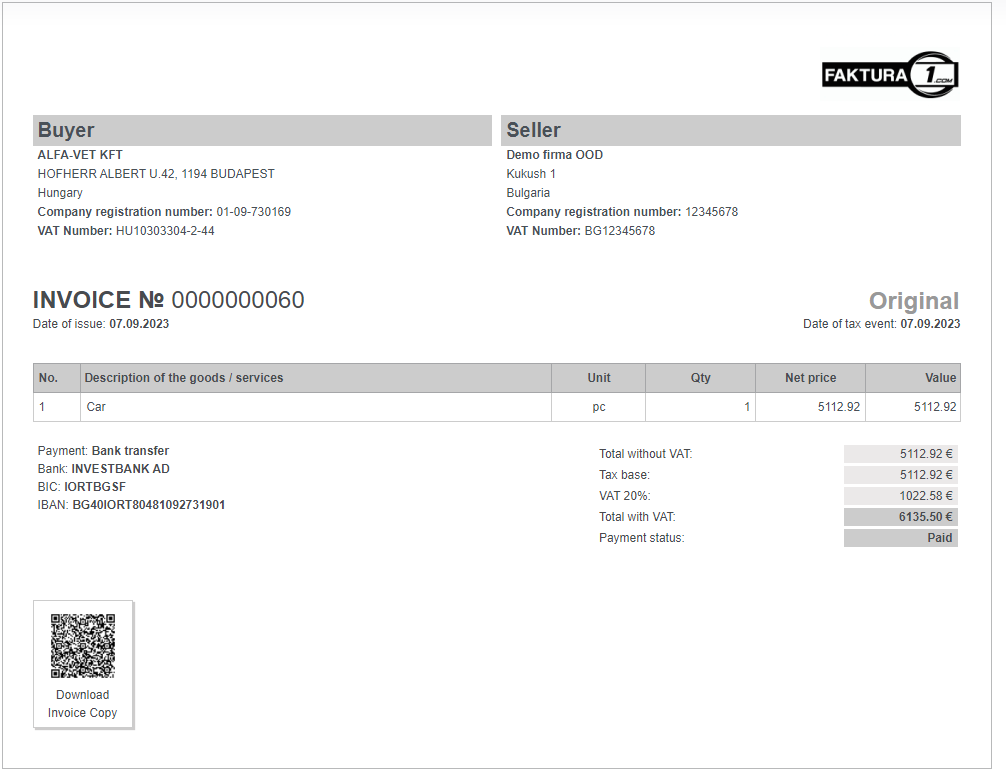This screenshot has width=1006, height=779.
Task: Click the Paid payment status badge
Action: pos(940,538)
